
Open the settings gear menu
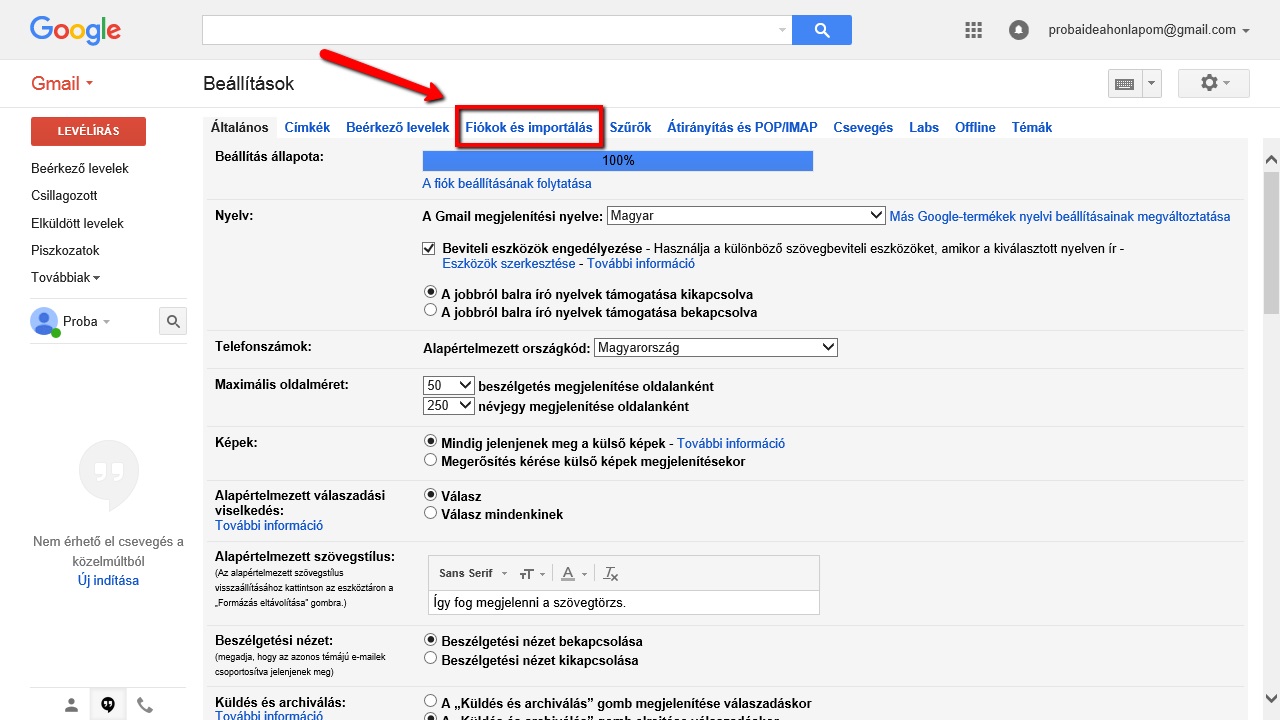tap(1214, 83)
